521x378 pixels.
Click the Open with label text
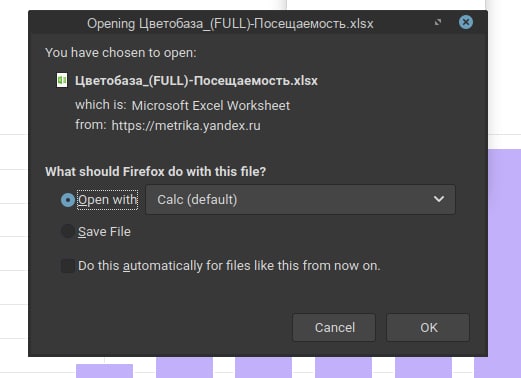tap(107, 200)
